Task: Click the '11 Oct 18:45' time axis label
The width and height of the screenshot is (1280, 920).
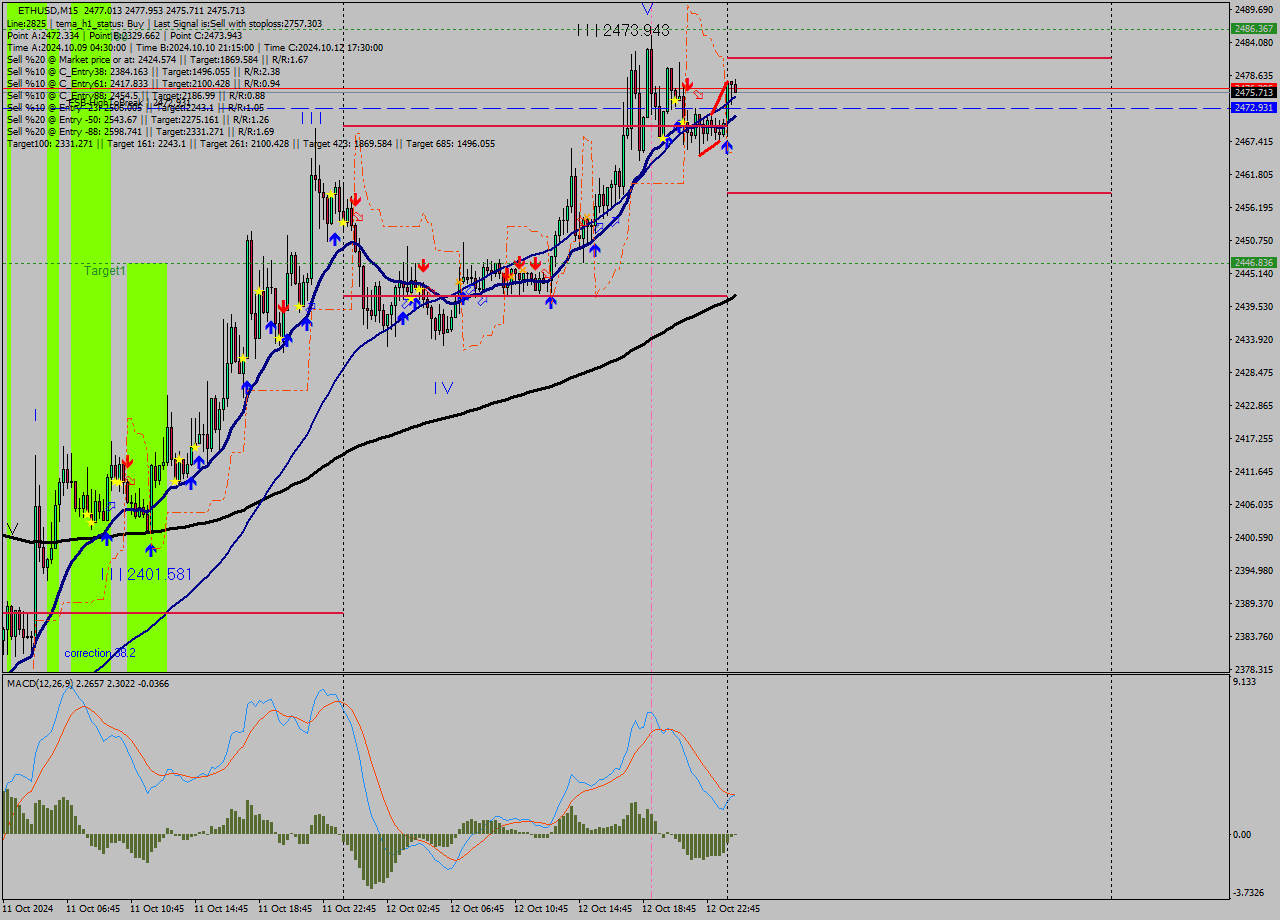Action: click(x=285, y=909)
